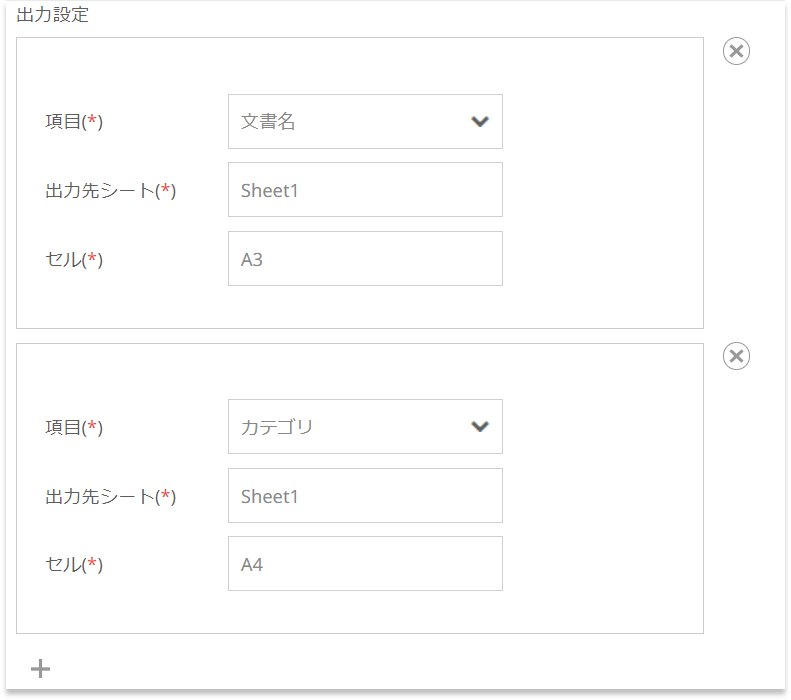Focus the Sheet1 field above cell A4
The width and height of the screenshot is (791, 700).
tap(365, 496)
